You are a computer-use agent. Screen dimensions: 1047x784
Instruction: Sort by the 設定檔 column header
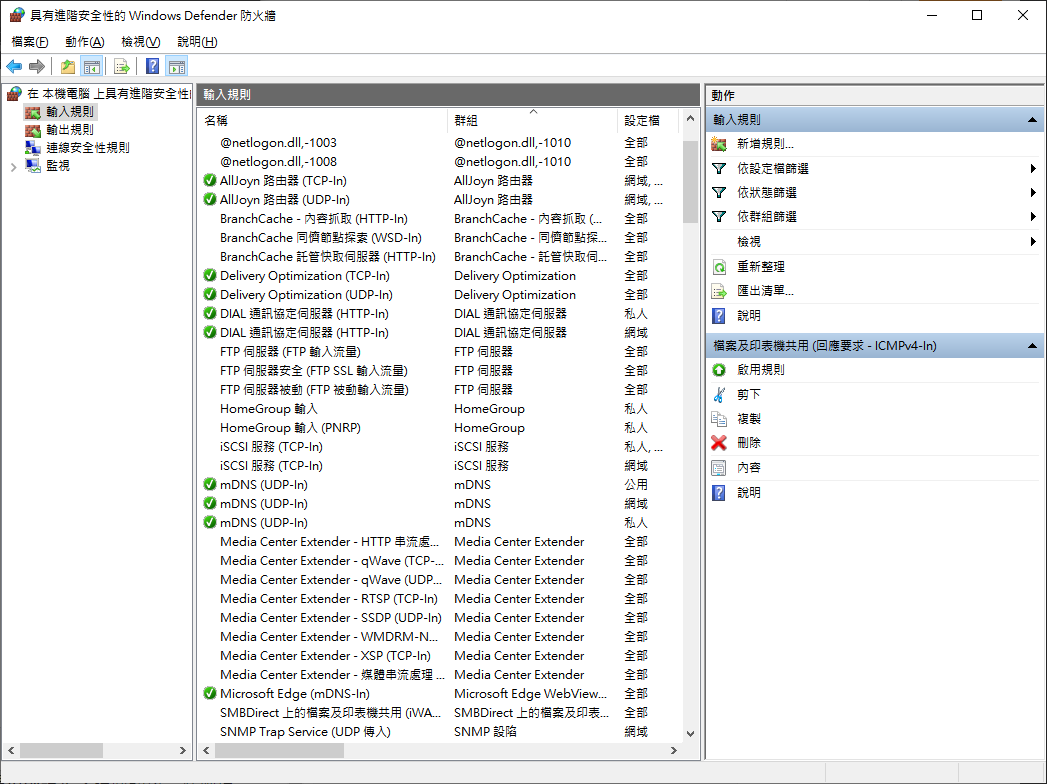tap(648, 120)
